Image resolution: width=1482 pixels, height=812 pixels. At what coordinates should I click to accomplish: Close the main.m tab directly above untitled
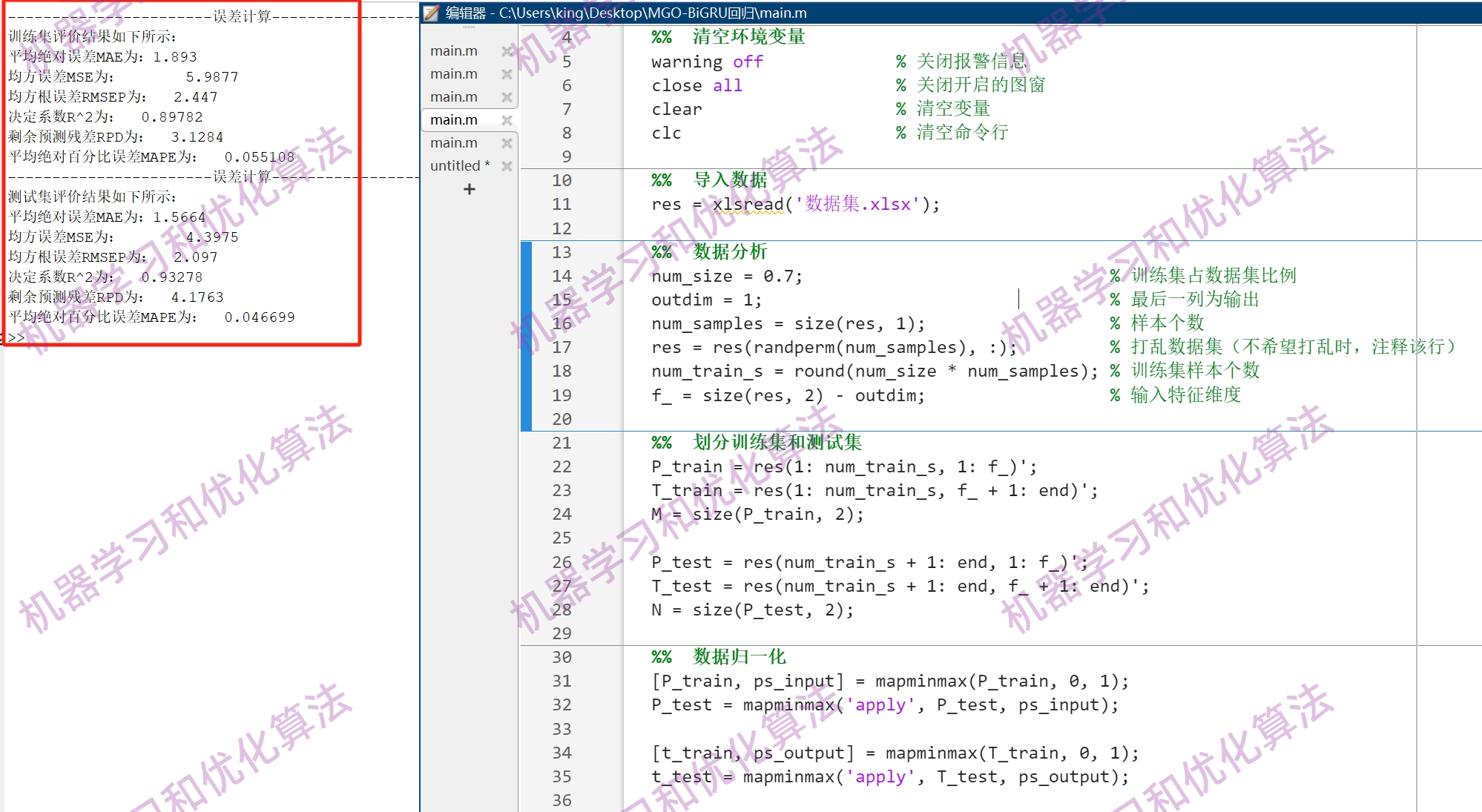click(507, 143)
